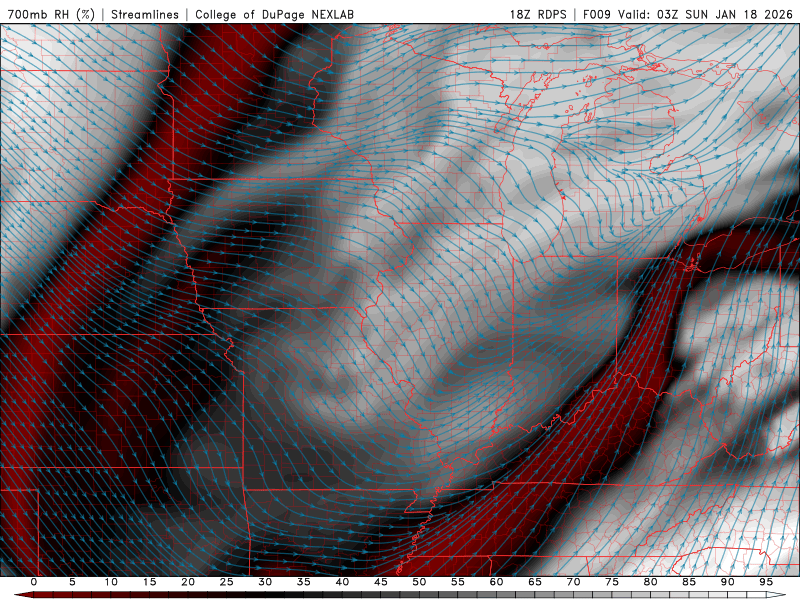
Task: Click the '75' colorbar label
Action: tap(612, 582)
